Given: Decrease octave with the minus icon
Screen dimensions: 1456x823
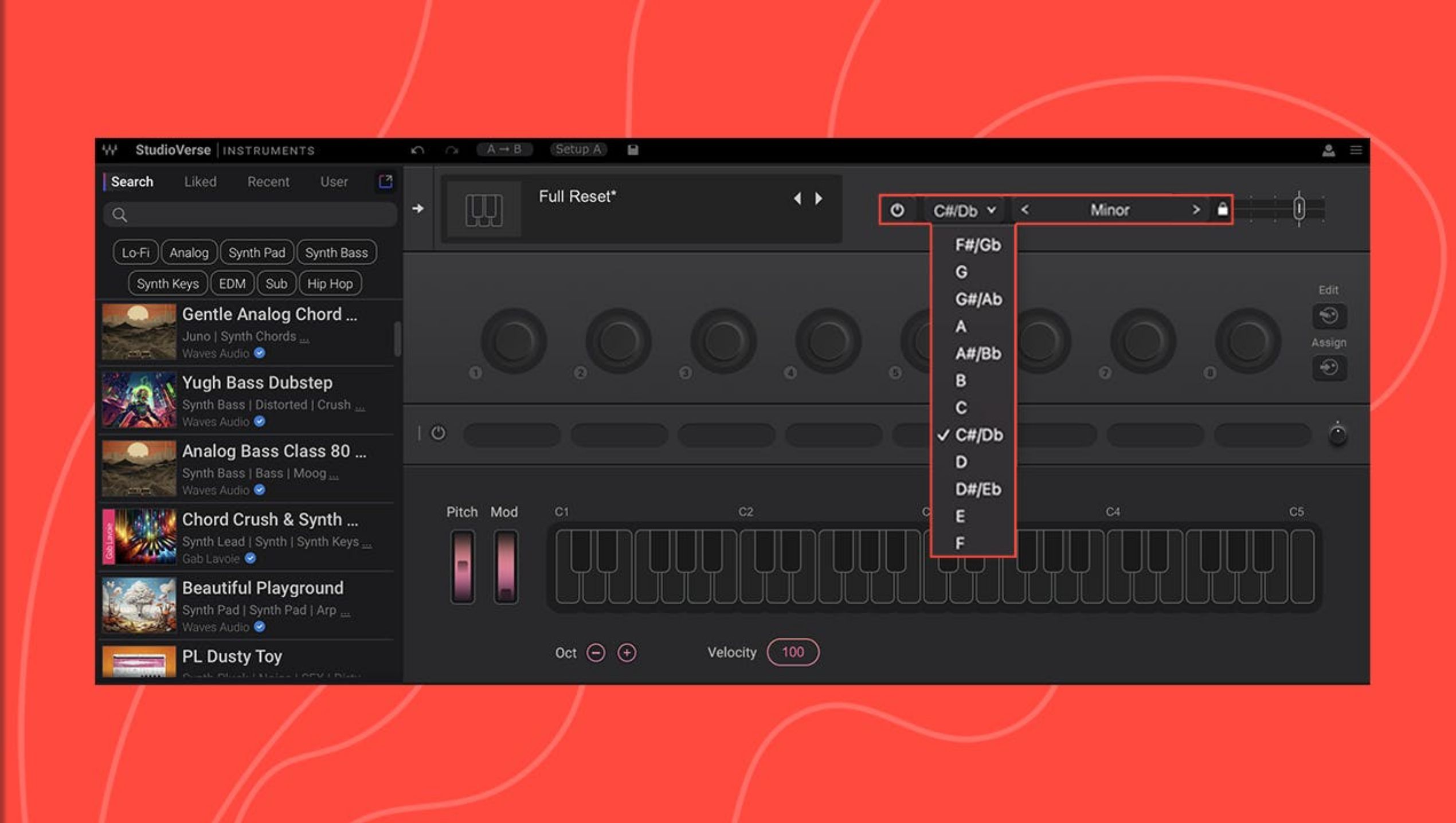Looking at the screenshot, I should tap(596, 653).
